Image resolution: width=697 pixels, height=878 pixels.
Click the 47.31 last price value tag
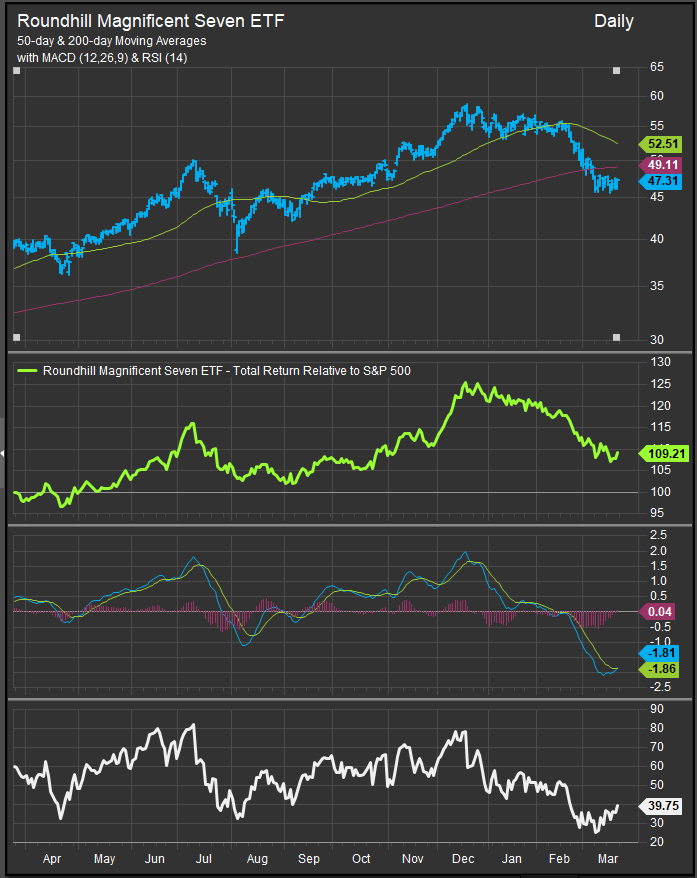661,181
